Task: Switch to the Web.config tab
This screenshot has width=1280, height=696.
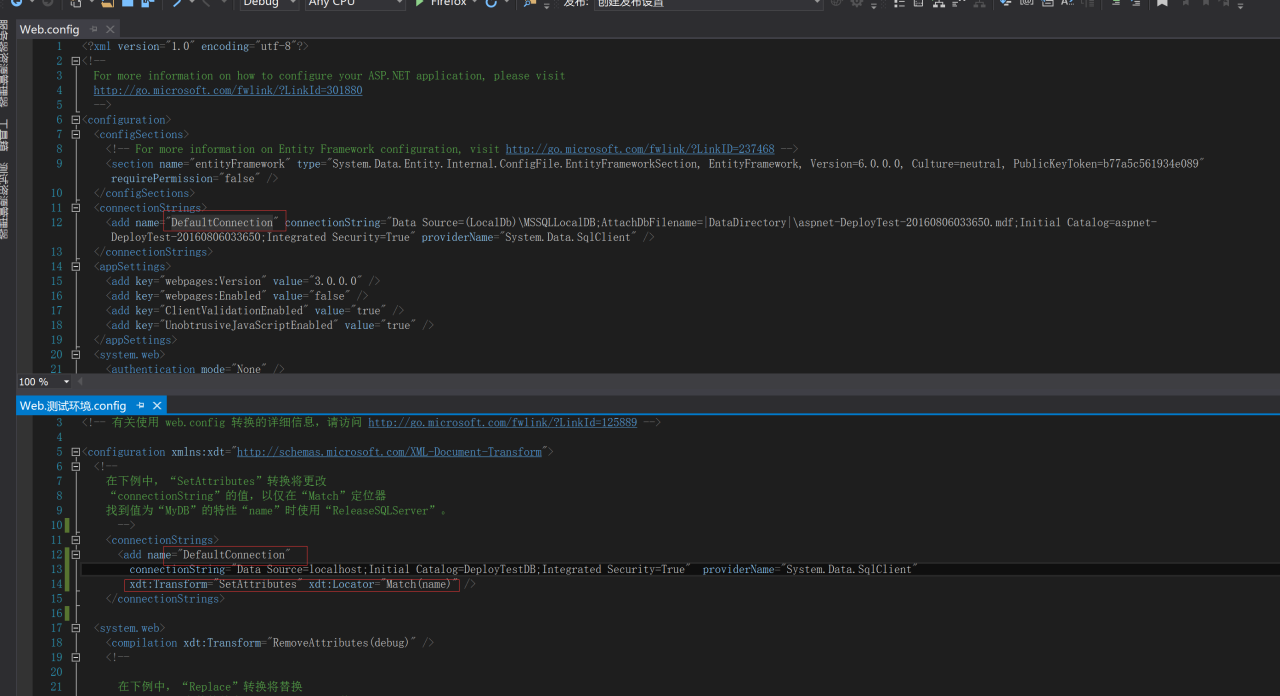Action: point(50,30)
